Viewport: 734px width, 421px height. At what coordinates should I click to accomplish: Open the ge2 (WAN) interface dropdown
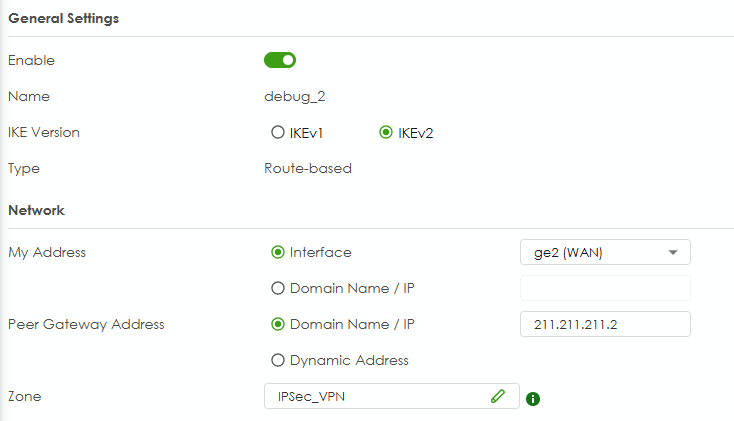(605, 252)
